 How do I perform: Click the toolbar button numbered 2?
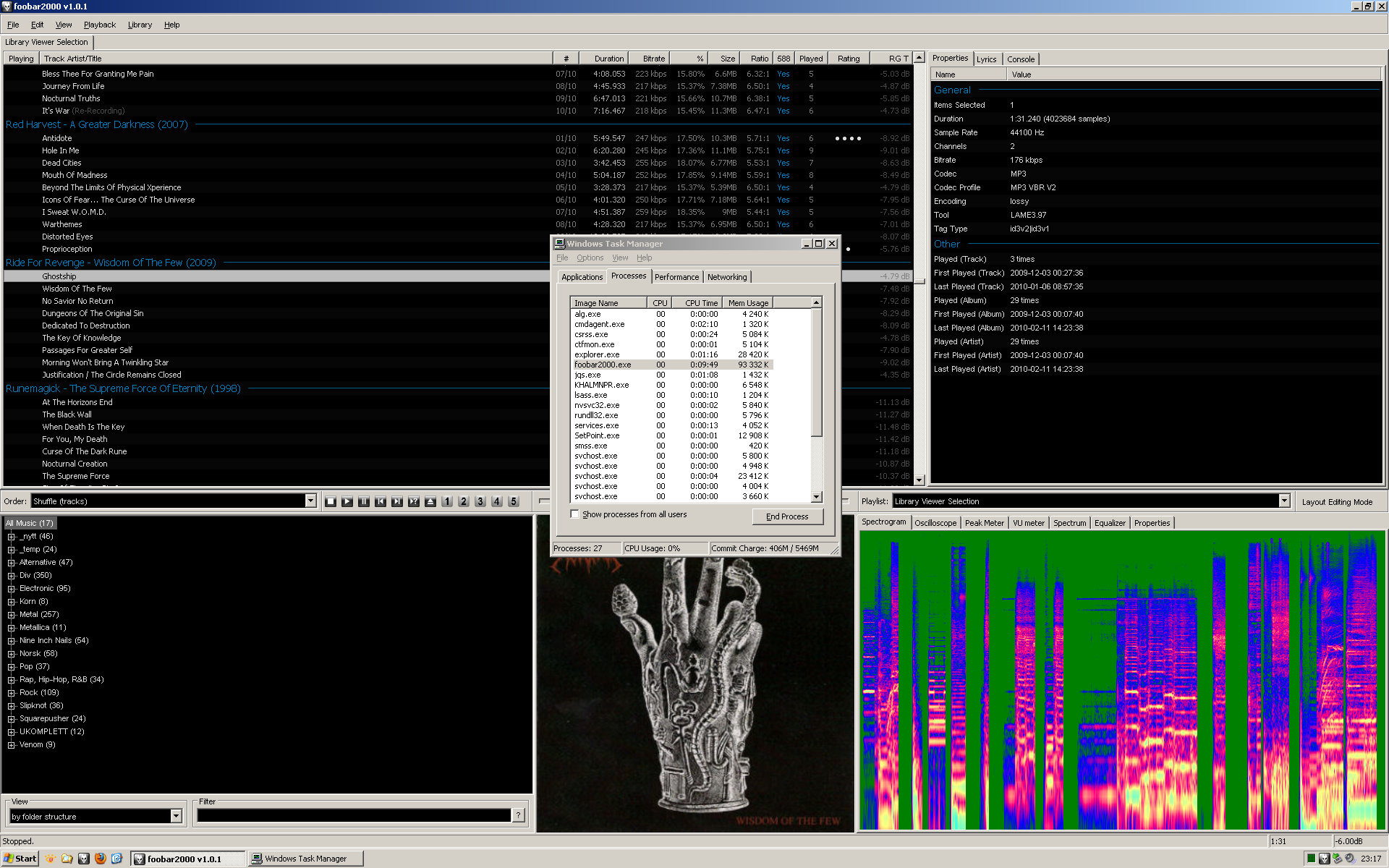coord(464,501)
